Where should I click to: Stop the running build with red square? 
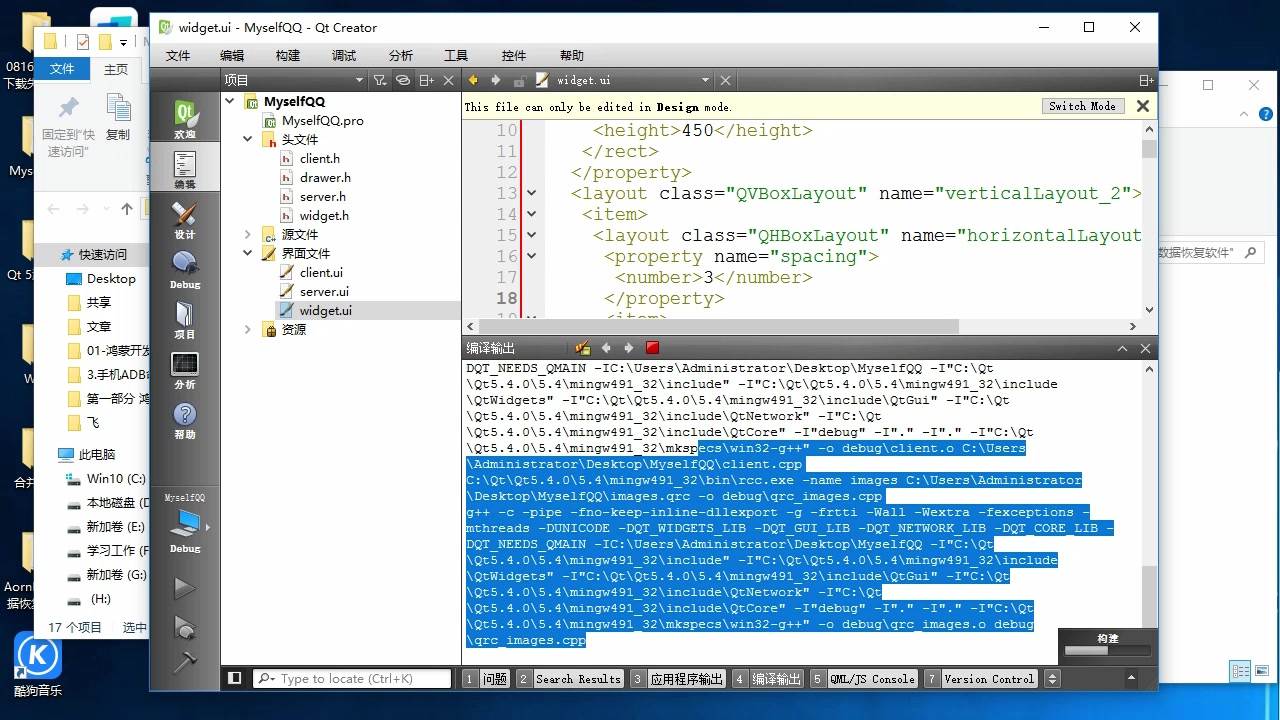pyautogui.click(x=653, y=348)
